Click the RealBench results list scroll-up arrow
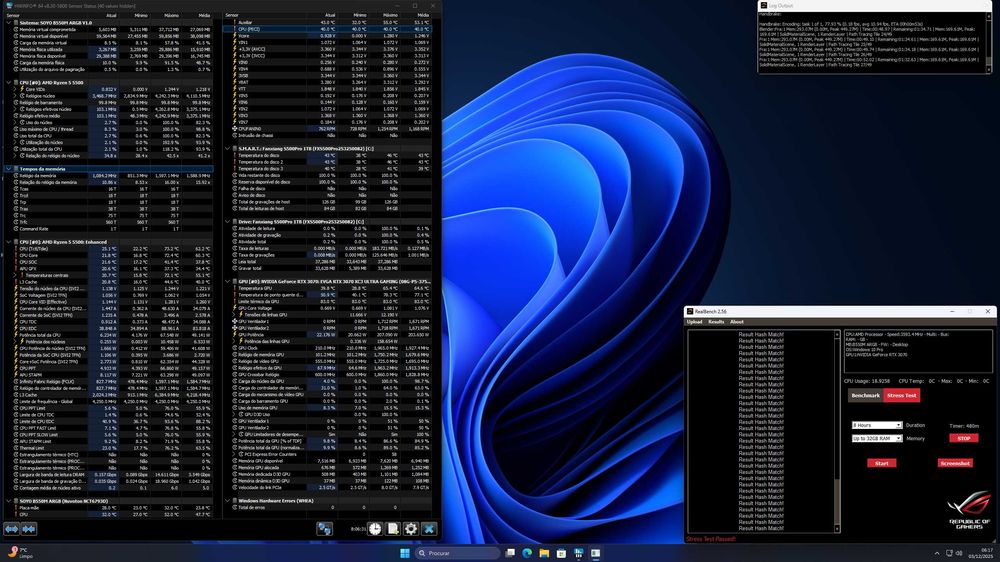Screen dimensions: 1000x562 click(x=837, y=334)
